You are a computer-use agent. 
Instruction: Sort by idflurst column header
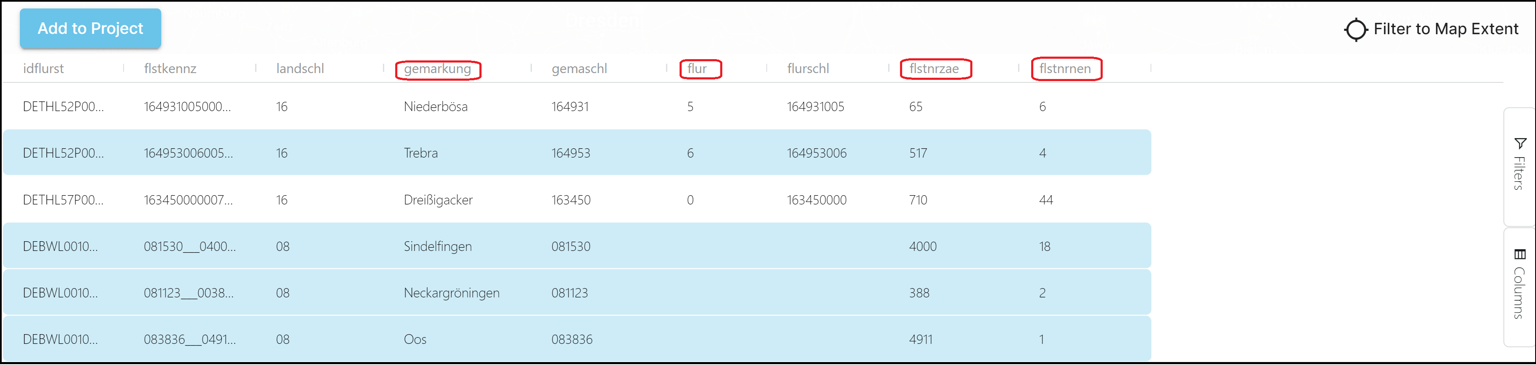[44, 69]
